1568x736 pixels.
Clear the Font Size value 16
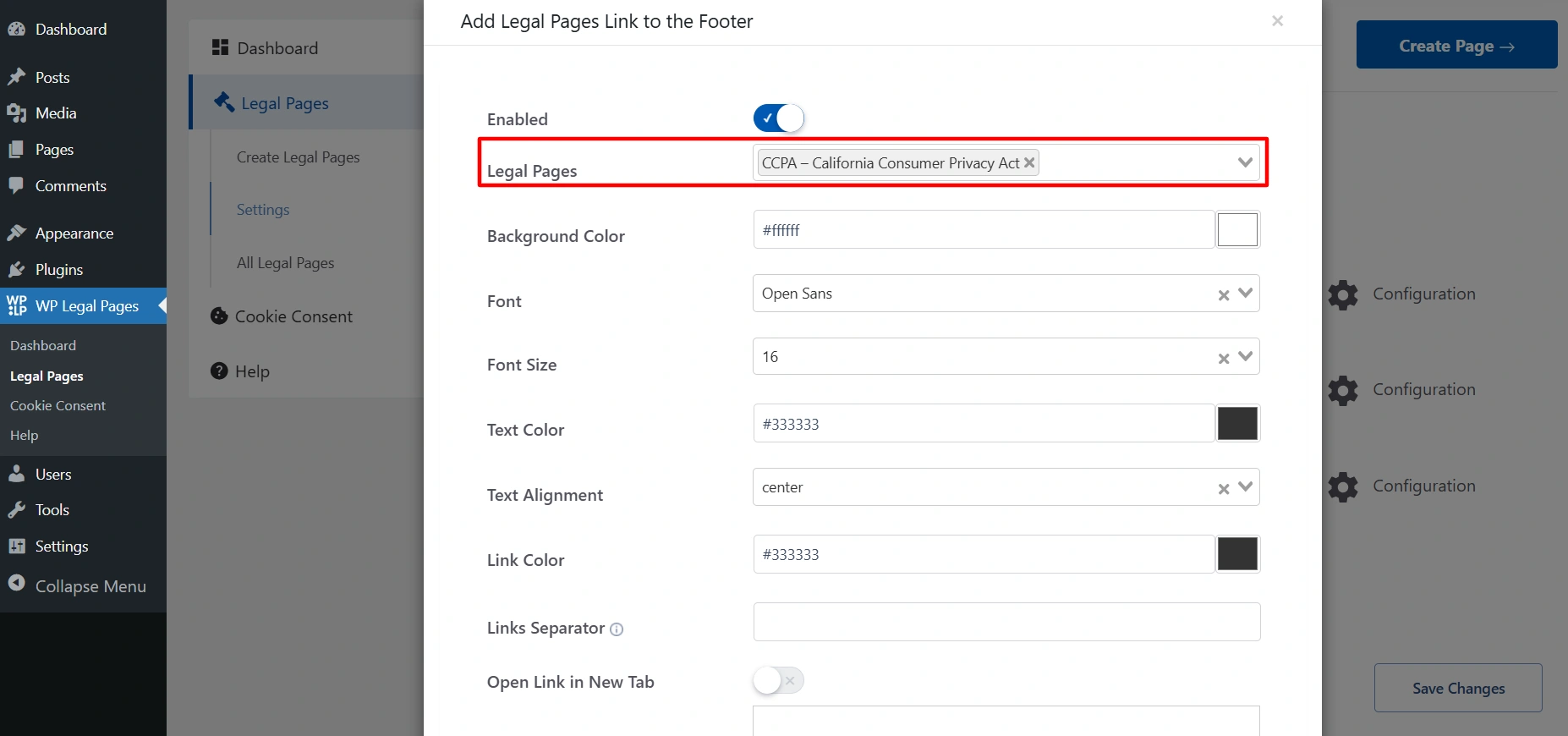[x=1223, y=359]
